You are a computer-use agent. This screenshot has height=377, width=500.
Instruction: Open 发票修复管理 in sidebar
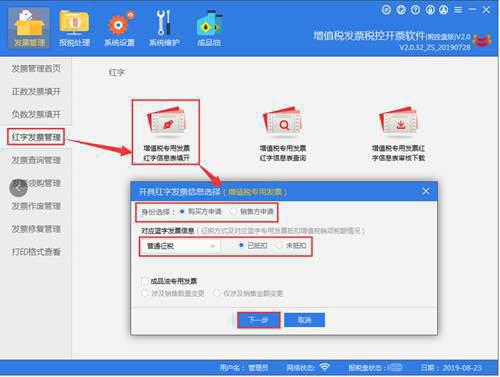[36, 229]
